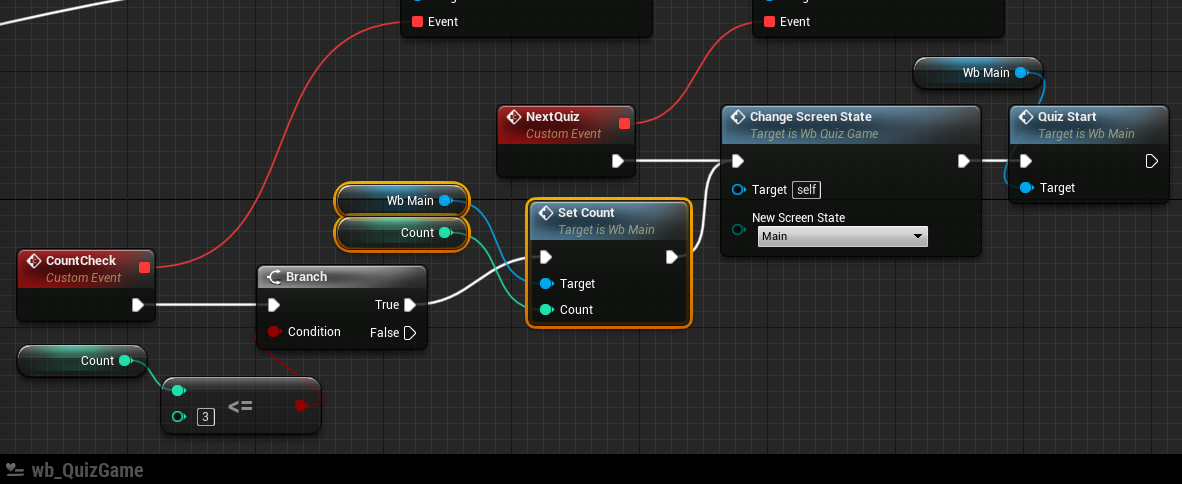Click the Branch True output pin
The width and height of the screenshot is (1182, 484).
click(410, 305)
